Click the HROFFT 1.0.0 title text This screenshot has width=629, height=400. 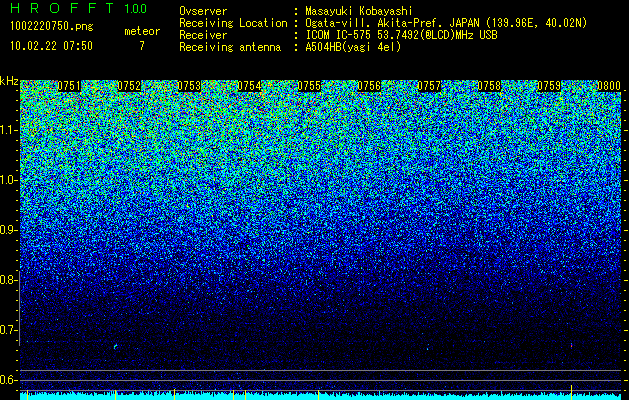click(78, 8)
